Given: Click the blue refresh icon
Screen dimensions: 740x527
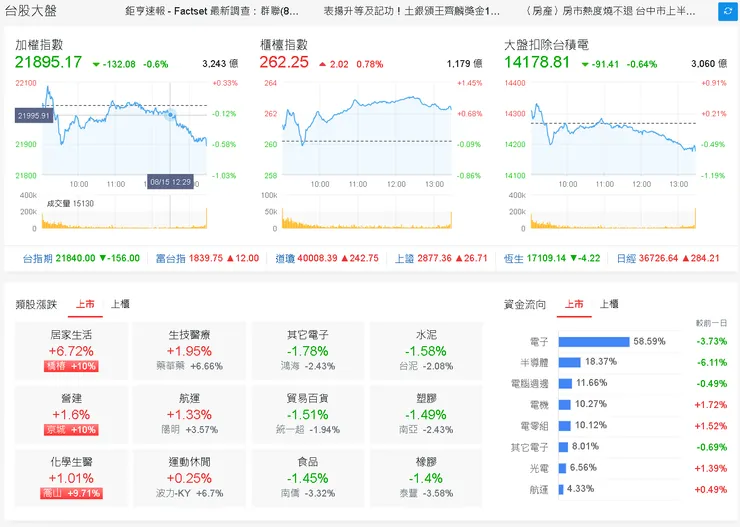Looking at the screenshot, I should pos(727,11).
